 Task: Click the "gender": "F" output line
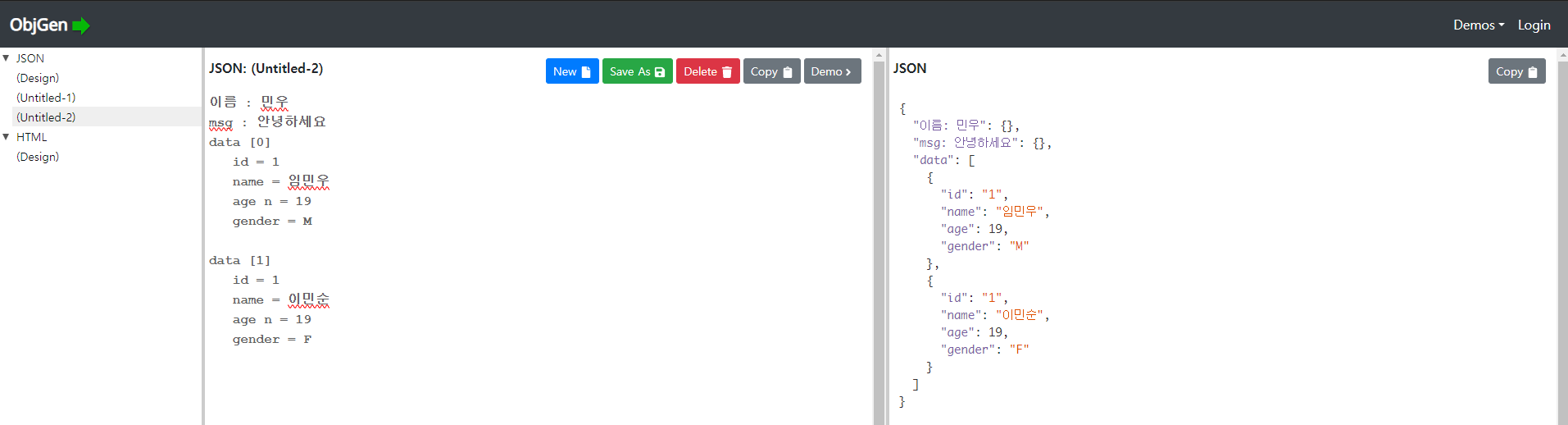(x=984, y=350)
